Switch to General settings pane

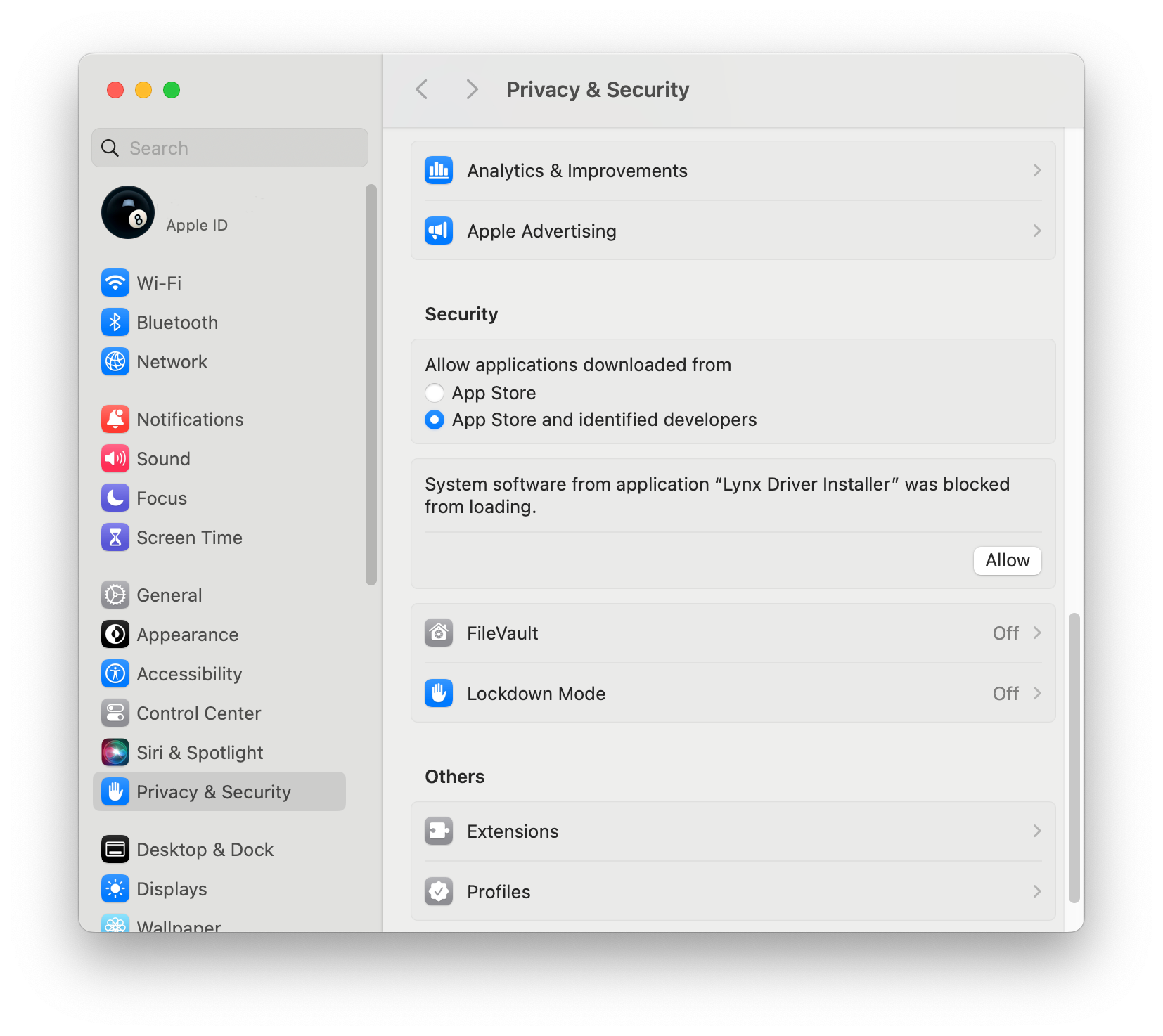point(219,595)
